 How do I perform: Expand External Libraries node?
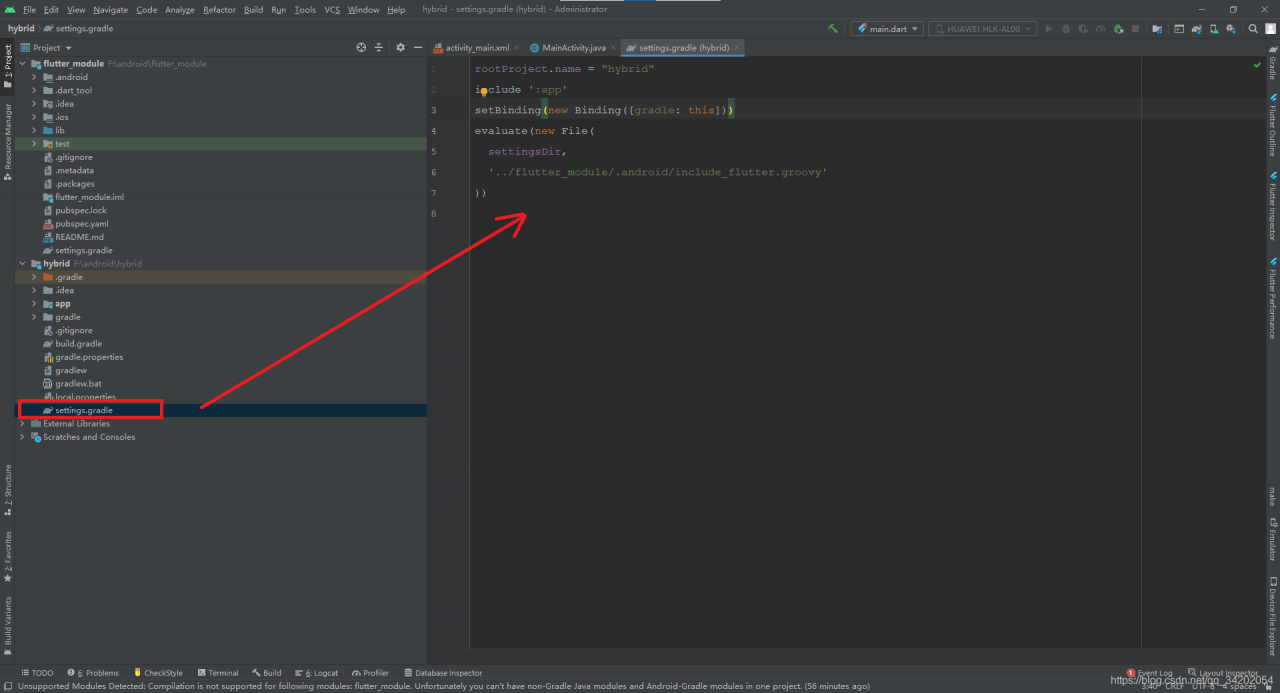[x=23, y=424]
